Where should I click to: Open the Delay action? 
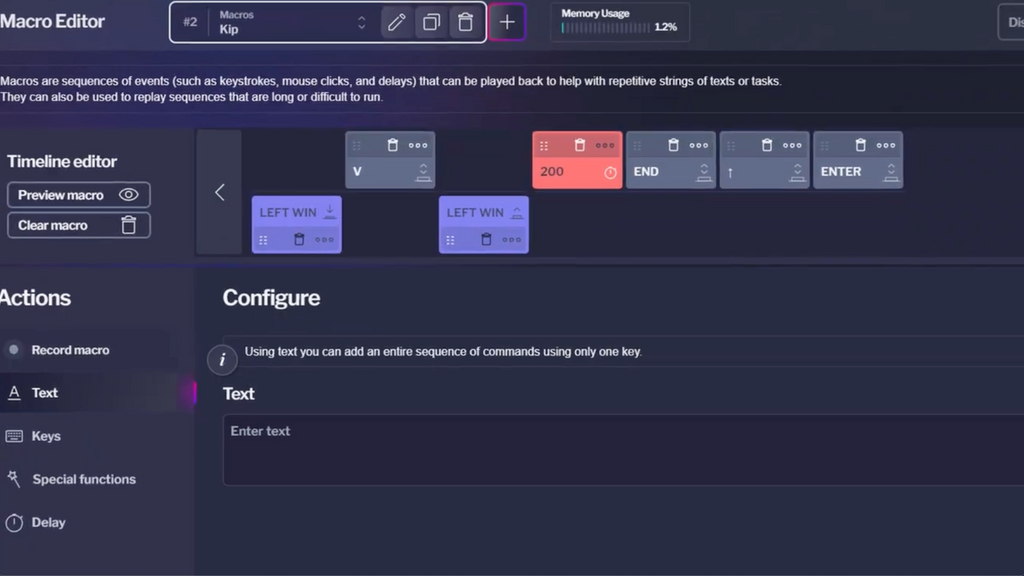coord(48,522)
